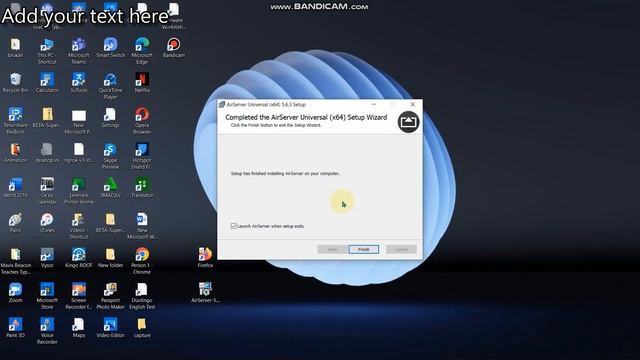Open Kingo ROOT desktop icon
The height and width of the screenshot is (360, 640).
click(78, 258)
